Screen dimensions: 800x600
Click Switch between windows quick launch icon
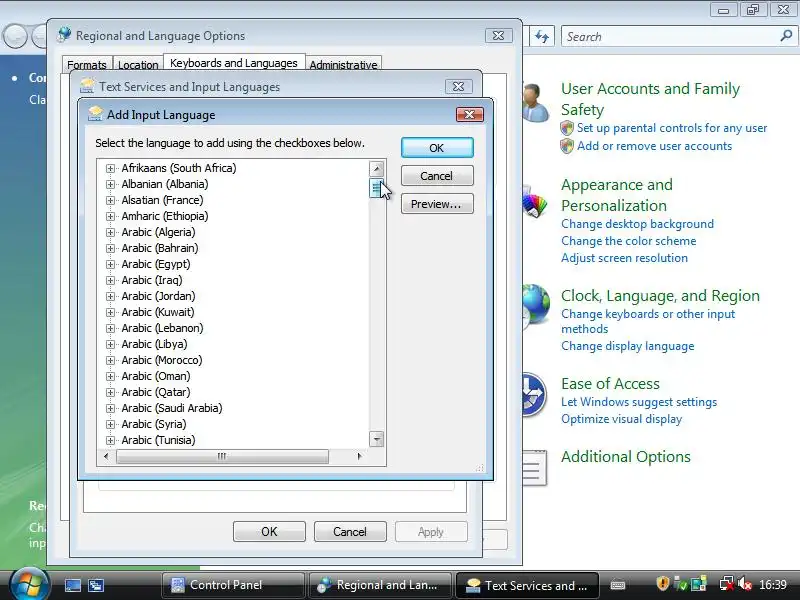tap(96, 585)
